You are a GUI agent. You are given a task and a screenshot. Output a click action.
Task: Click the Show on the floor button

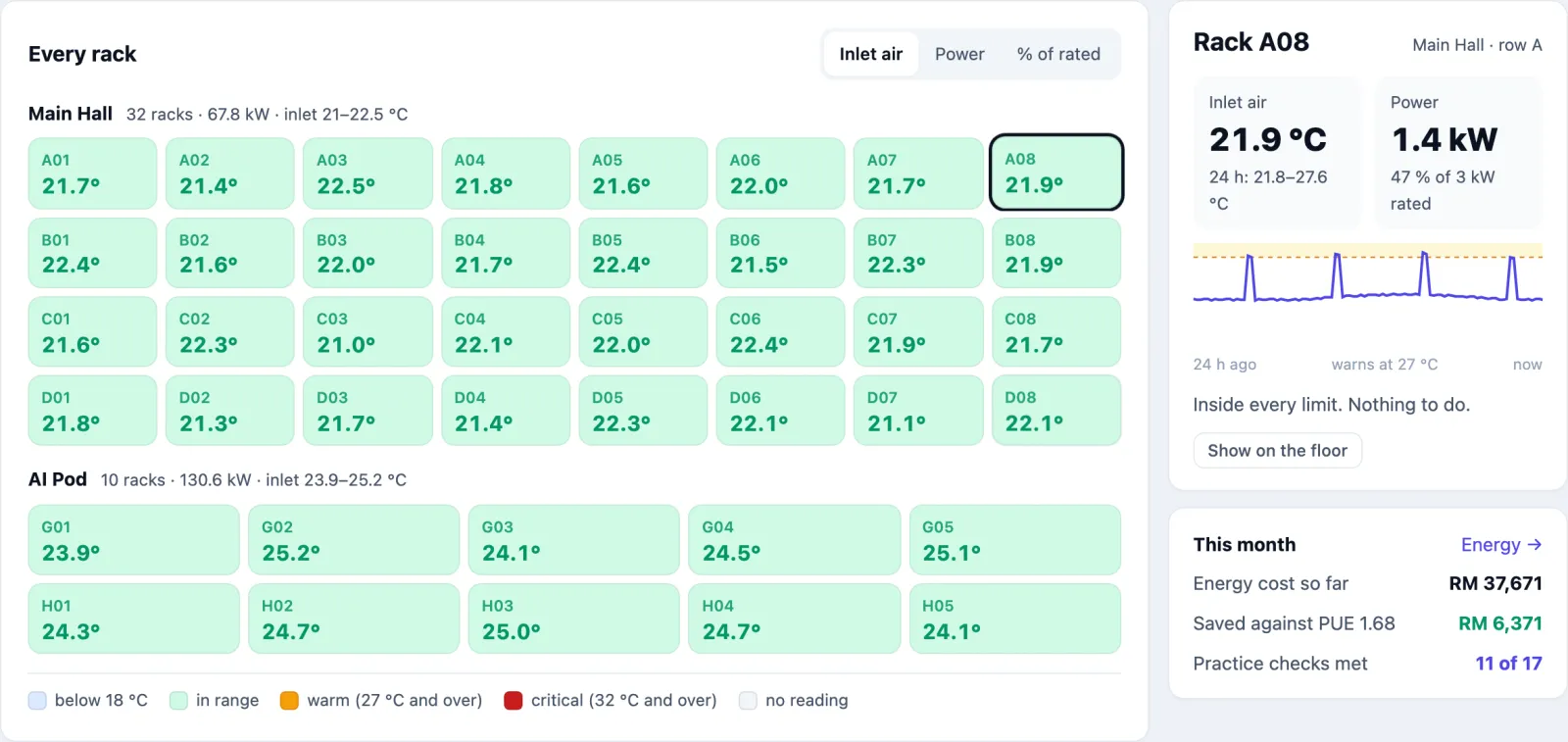point(1277,451)
